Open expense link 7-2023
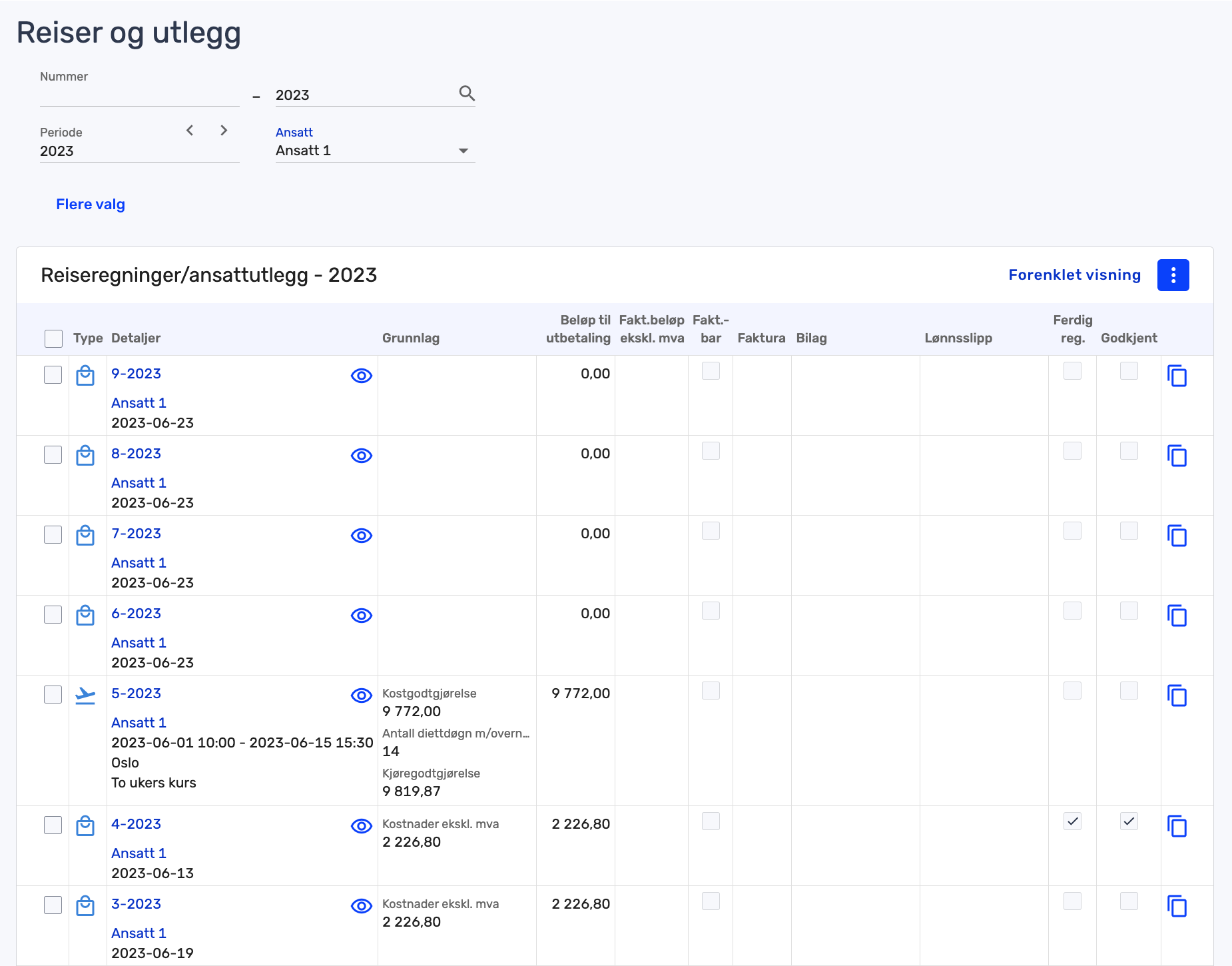 (136, 534)
